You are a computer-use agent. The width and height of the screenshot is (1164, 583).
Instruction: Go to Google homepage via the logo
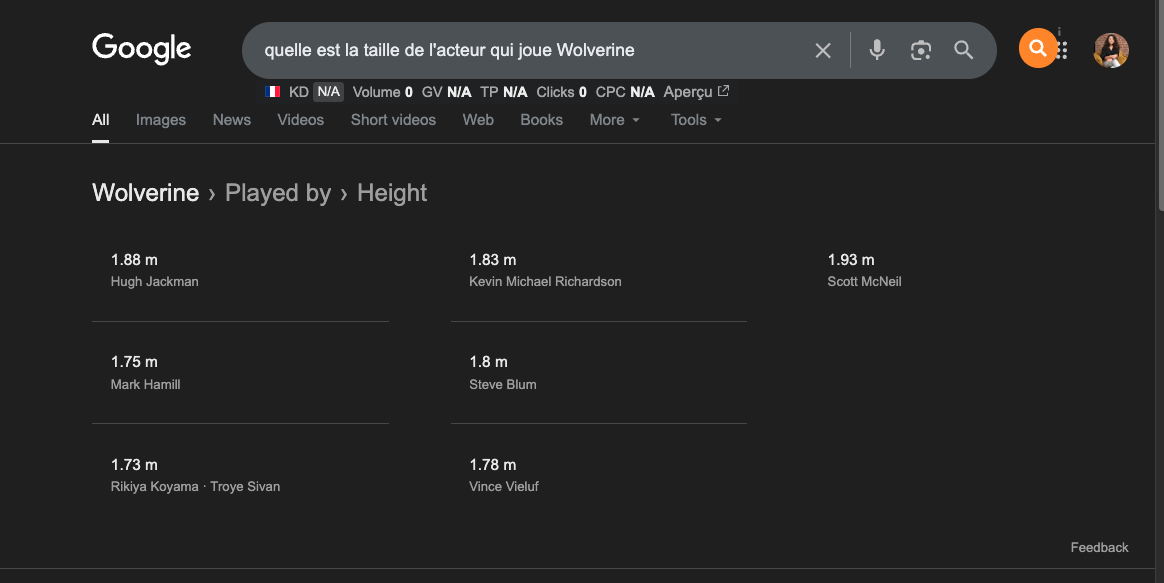pos(141,48)
